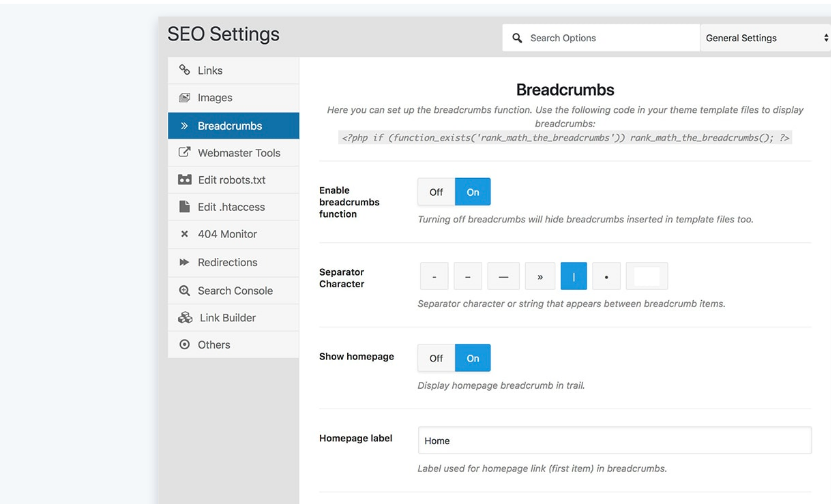Screen dimensions: 831x504
Task: Click the Edit robots.txt robot icon
Action: 184,179
